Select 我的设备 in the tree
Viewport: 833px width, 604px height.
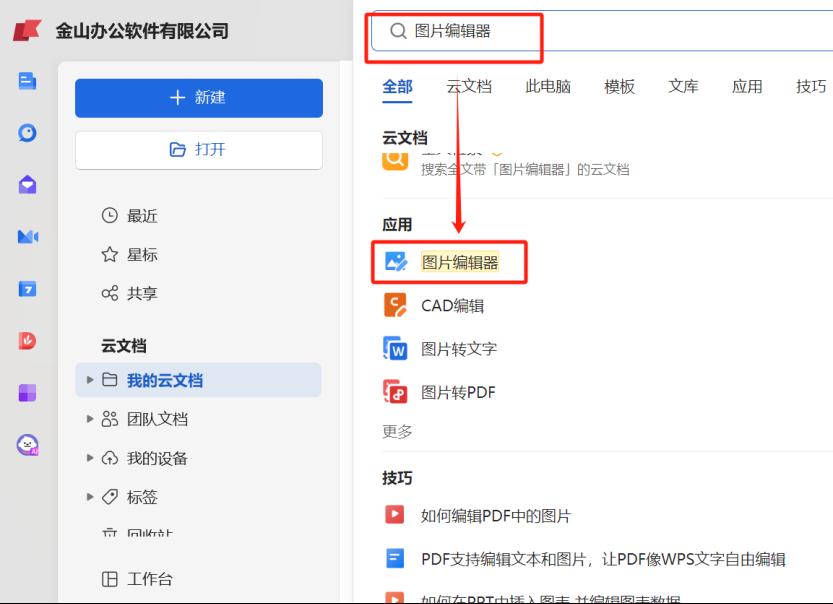click(x=157, y=458)
